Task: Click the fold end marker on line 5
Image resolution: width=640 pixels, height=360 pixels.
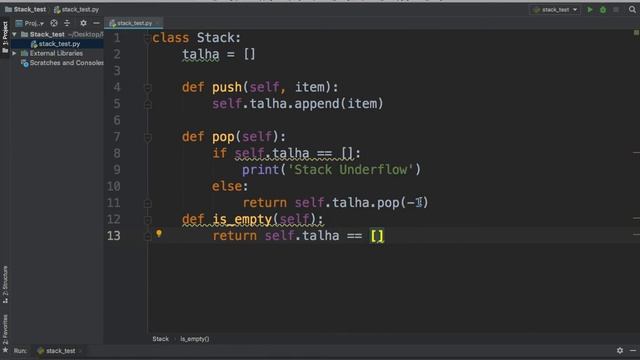Action: [x=148, y=104]
